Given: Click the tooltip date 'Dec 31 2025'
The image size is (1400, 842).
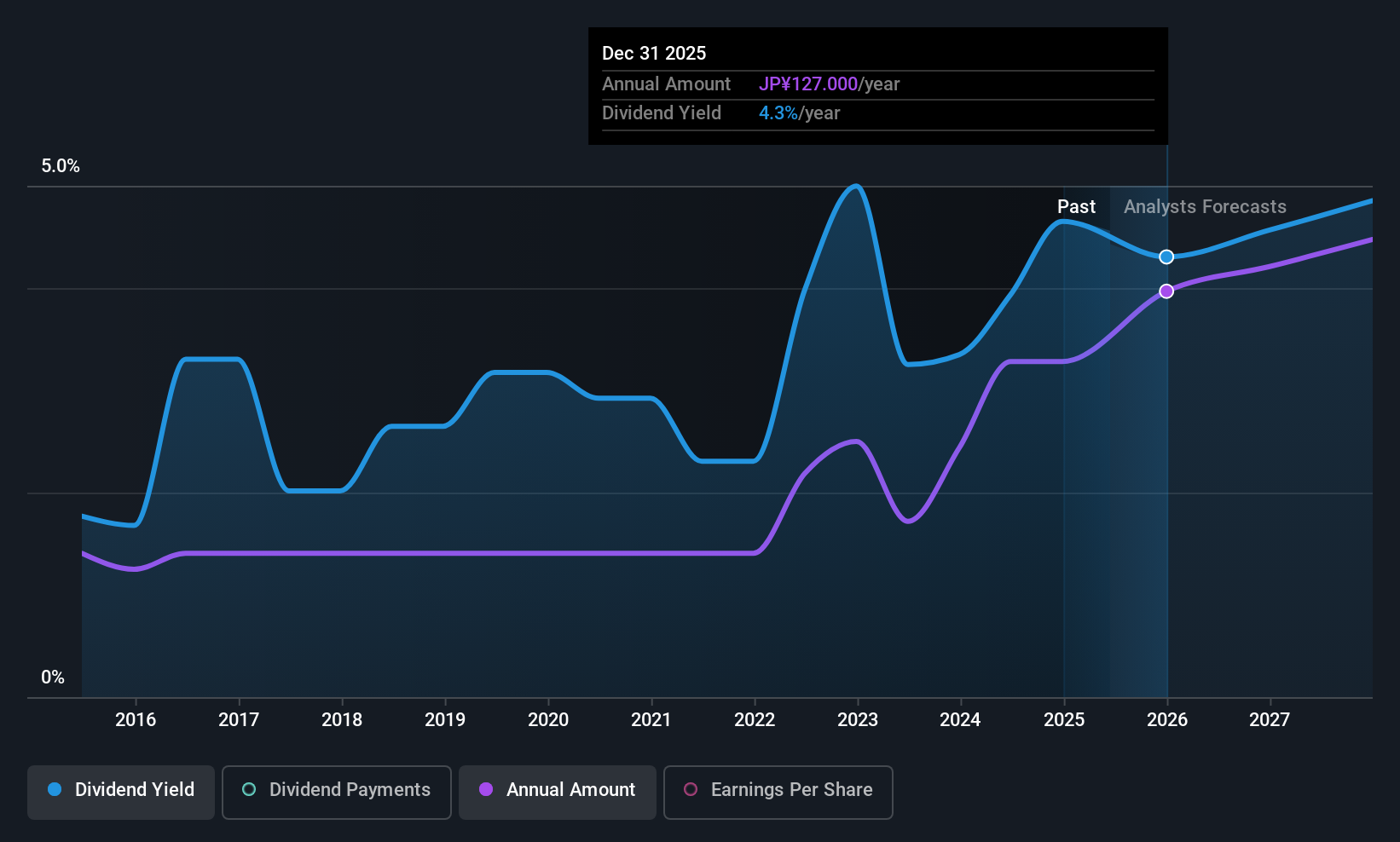Looking at the screenshot, I should [x=654, y=53].
